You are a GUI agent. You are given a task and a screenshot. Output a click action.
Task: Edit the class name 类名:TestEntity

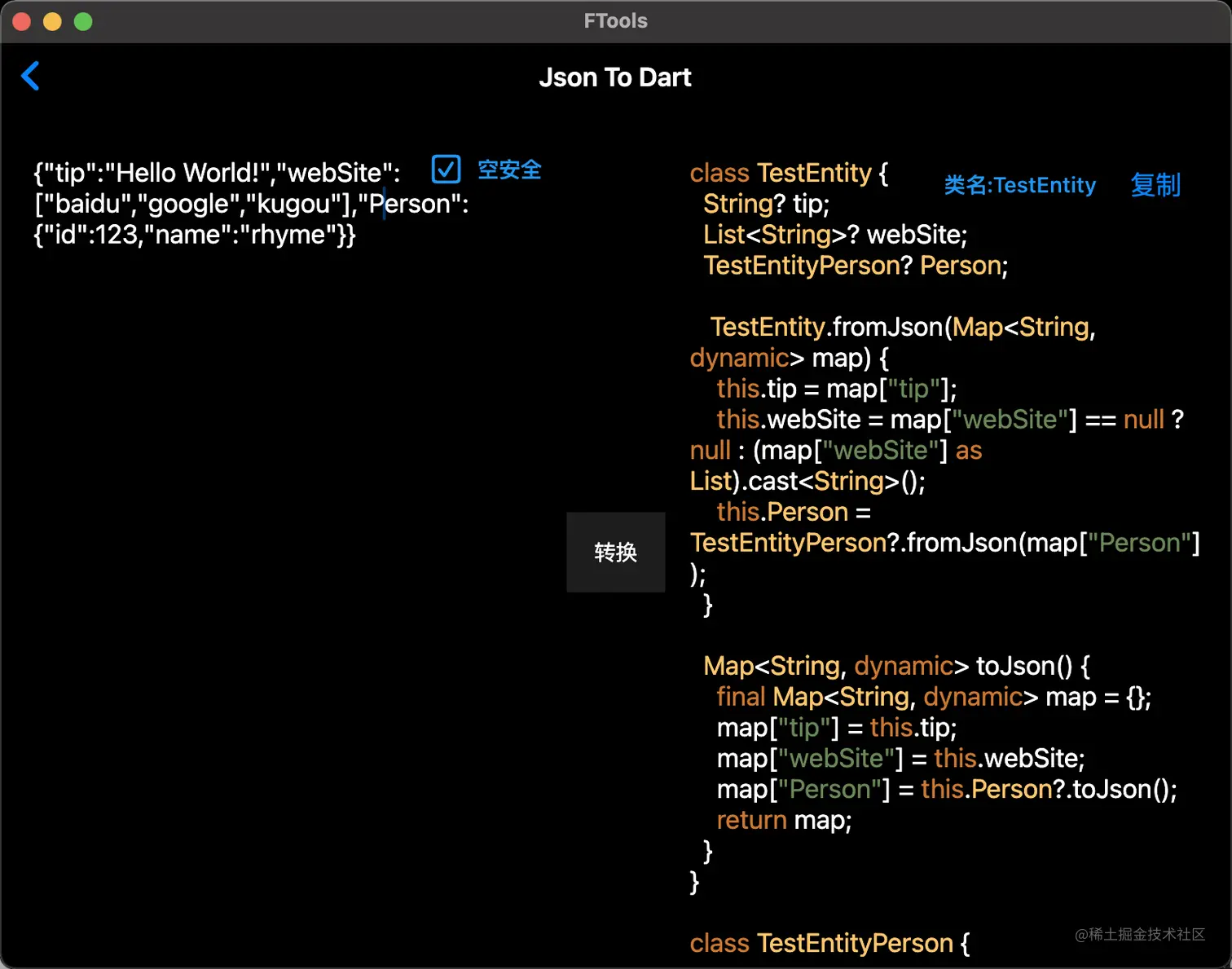[x=1019, y=185]
